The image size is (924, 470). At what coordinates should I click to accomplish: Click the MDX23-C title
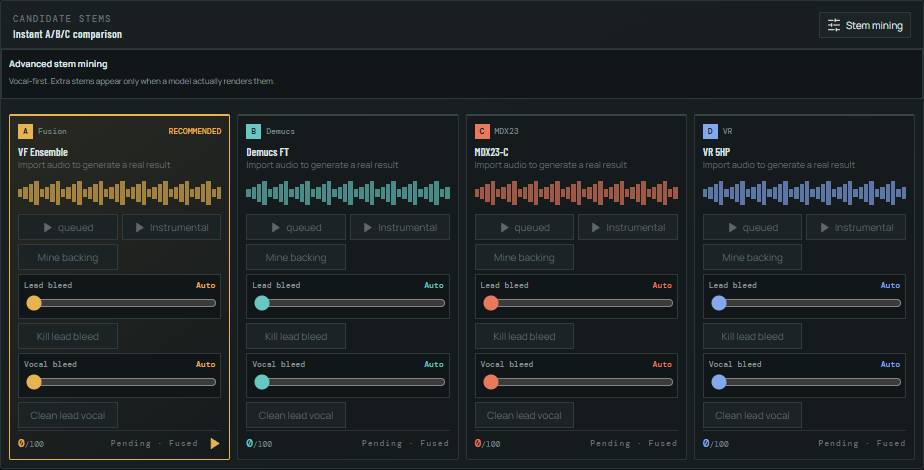(x=491, y=152)
